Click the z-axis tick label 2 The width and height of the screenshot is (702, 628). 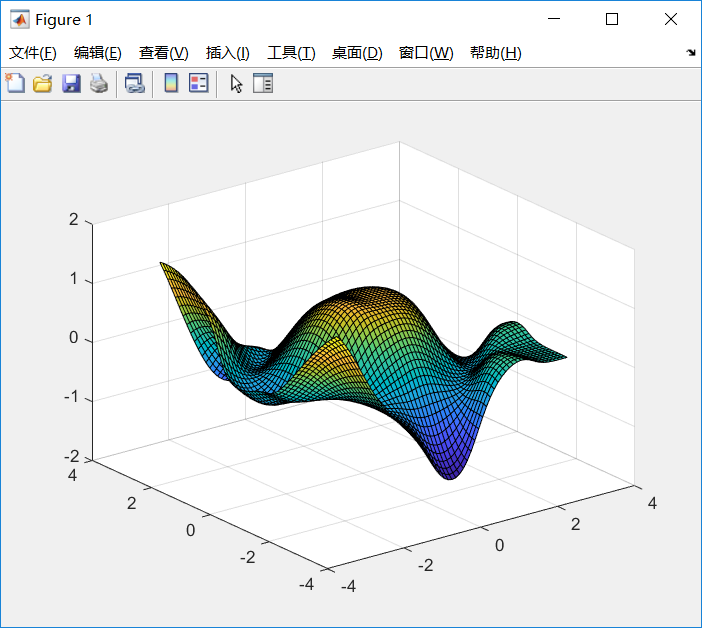[74, 219]
